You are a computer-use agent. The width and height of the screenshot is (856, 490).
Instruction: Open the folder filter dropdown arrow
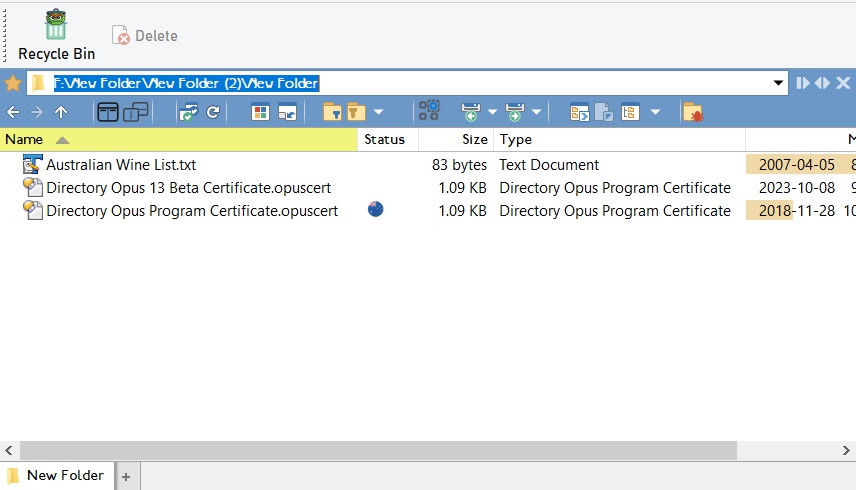(x=378, y=112)
